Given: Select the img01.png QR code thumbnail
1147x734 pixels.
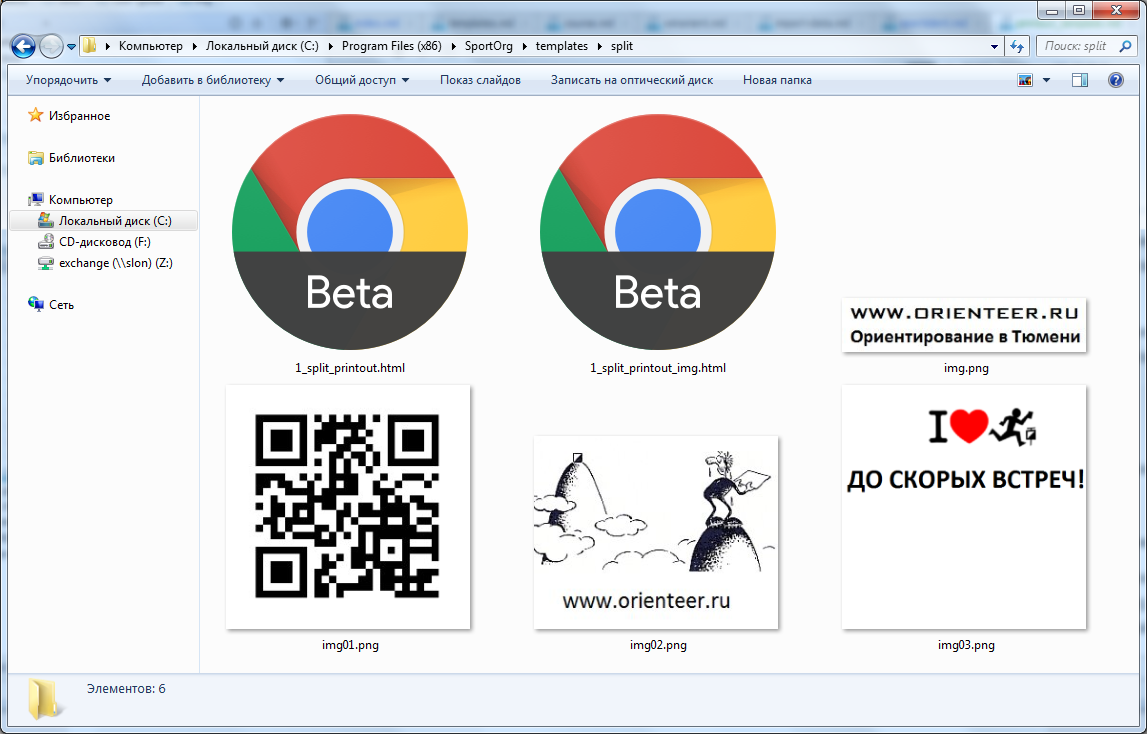Looking at the screenshot, I should [x=348, y=506].
